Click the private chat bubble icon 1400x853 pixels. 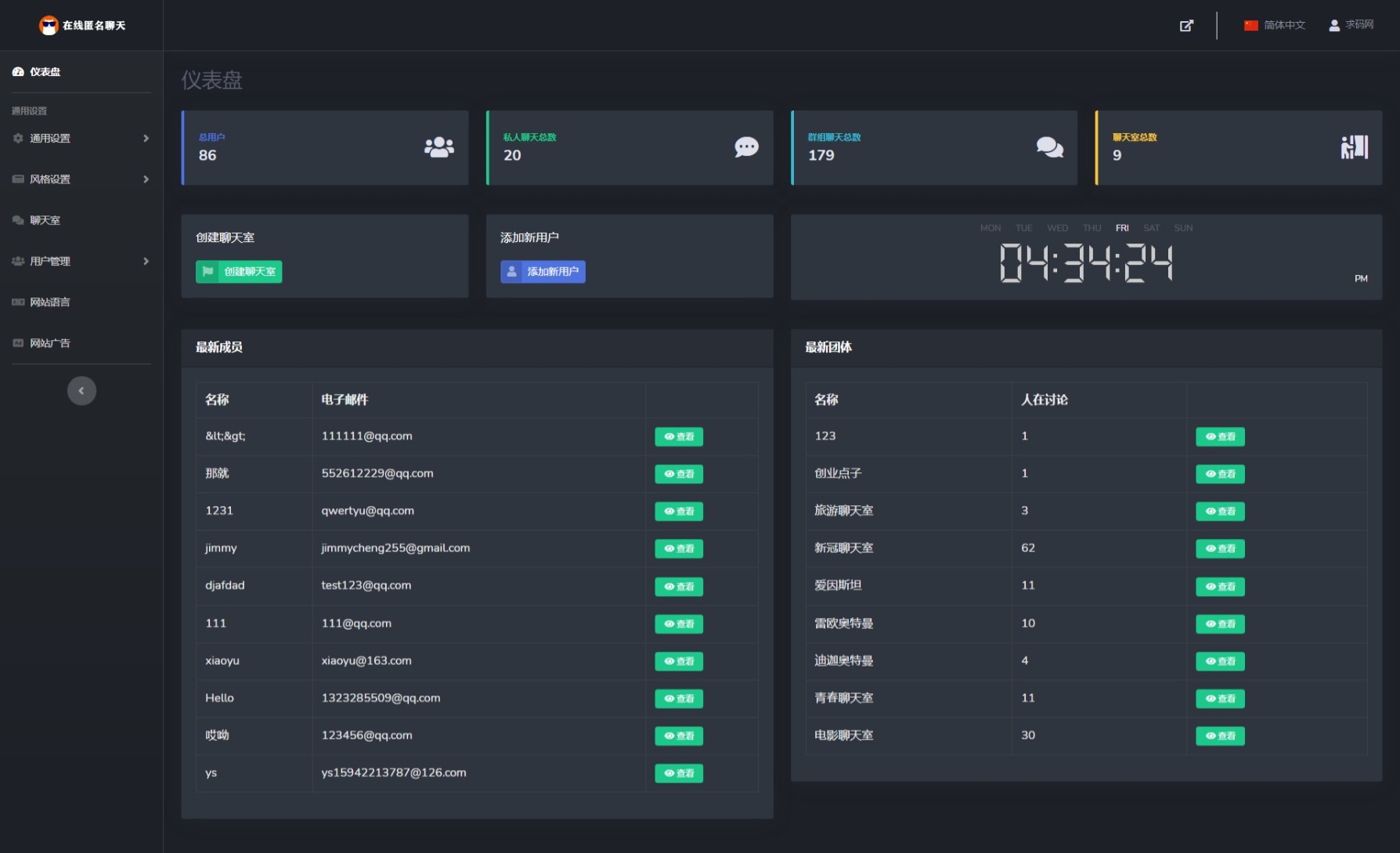(x=746, y=147)
